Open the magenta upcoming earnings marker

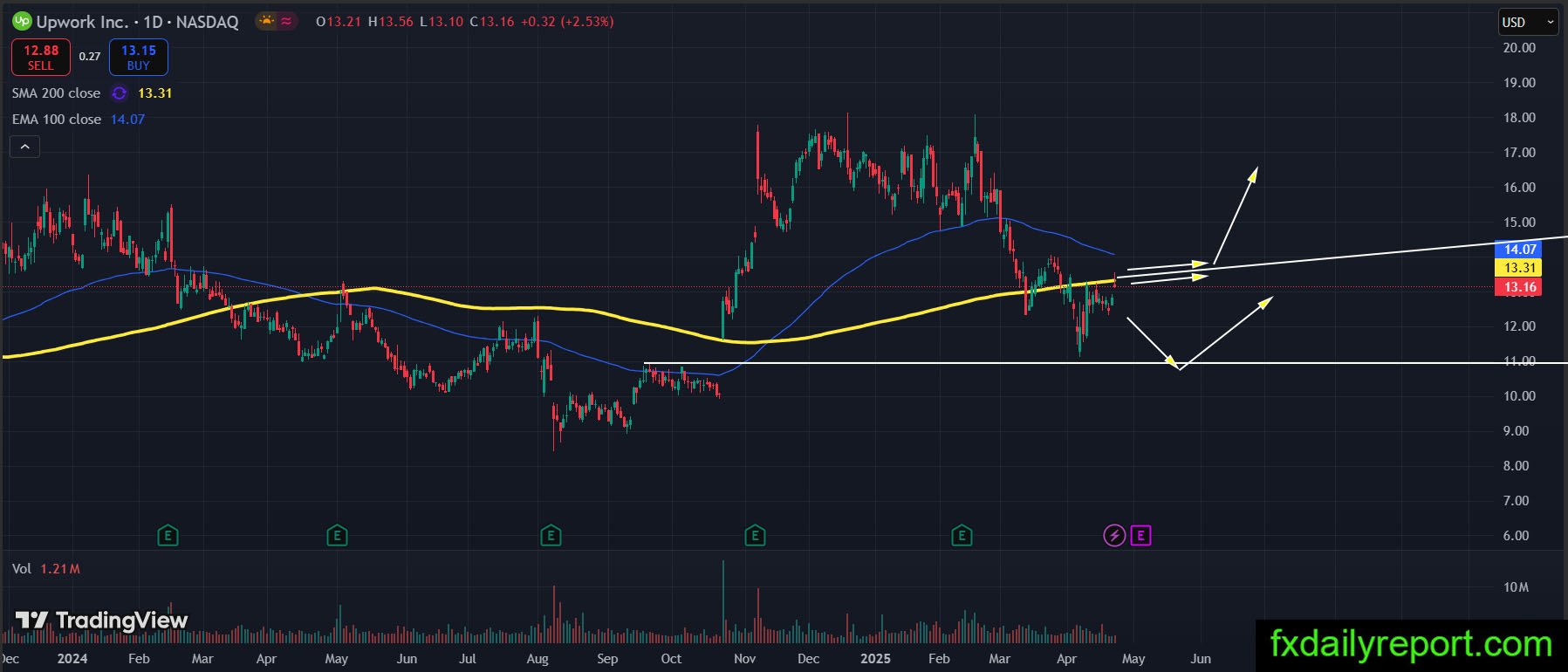coord(1140,535)
